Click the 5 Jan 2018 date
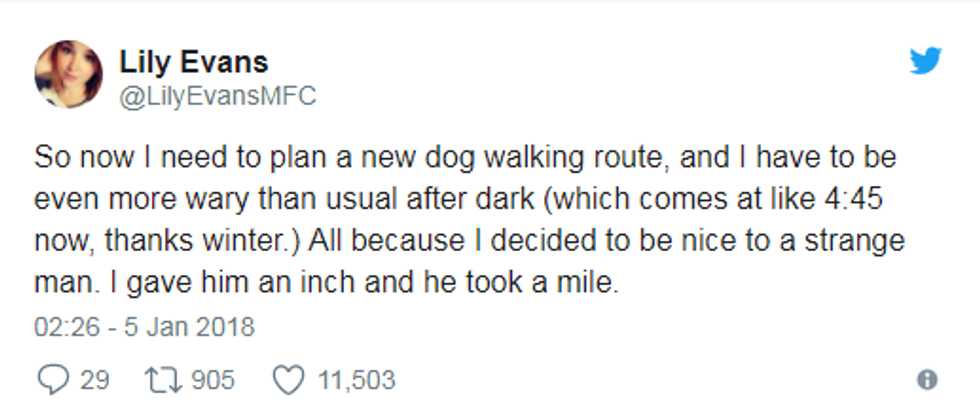Image resolution: width=980 pixels, height=415 pixels. point(189,327)
